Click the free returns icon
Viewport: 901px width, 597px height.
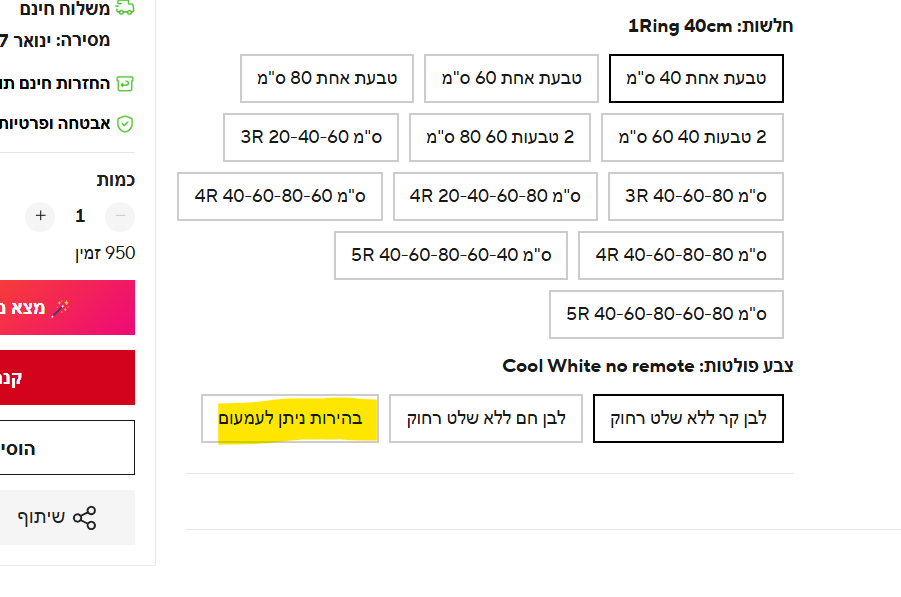(x=125, y=83)
